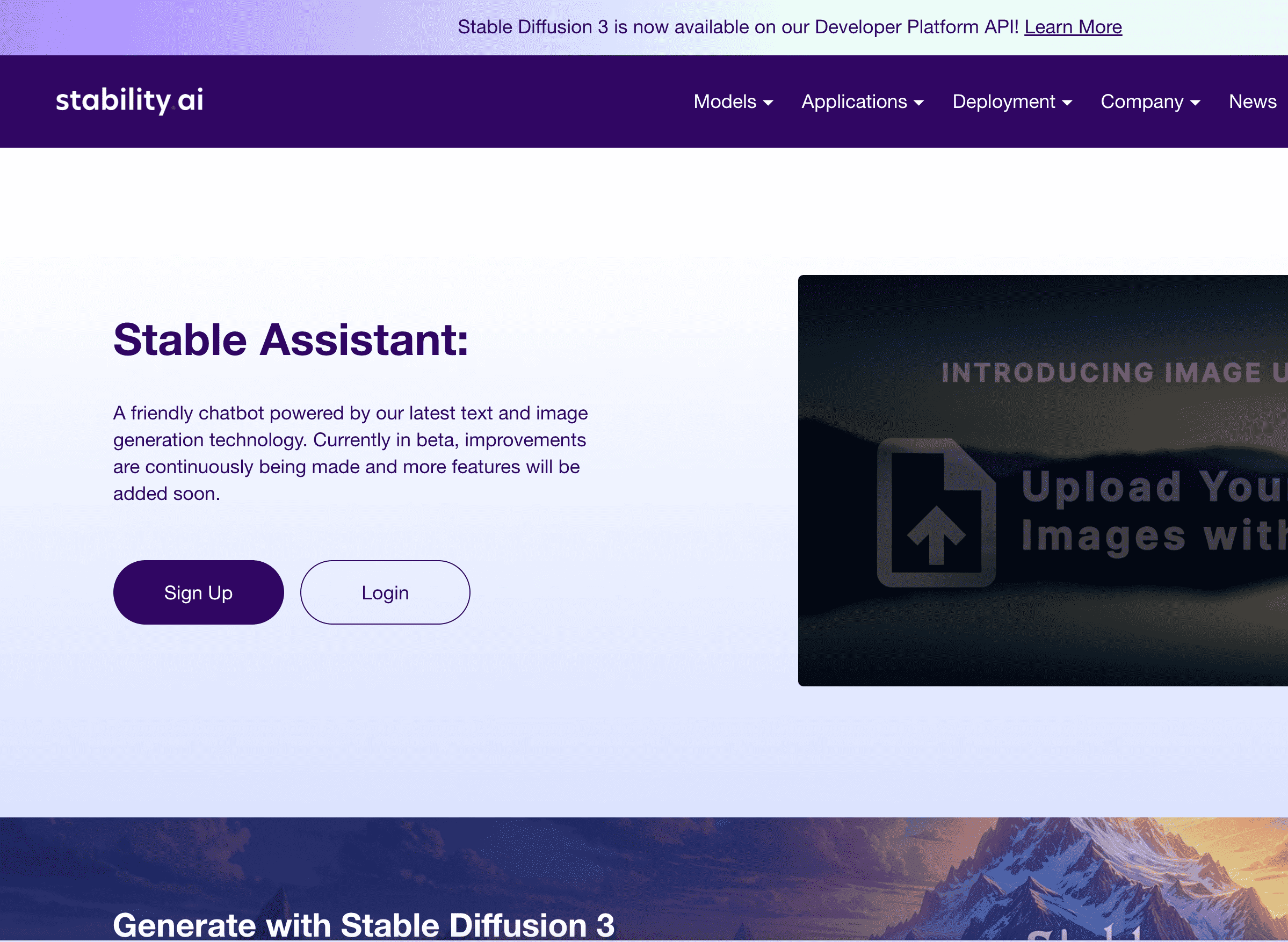Follow the Learn More link

tap(1073, 27)
